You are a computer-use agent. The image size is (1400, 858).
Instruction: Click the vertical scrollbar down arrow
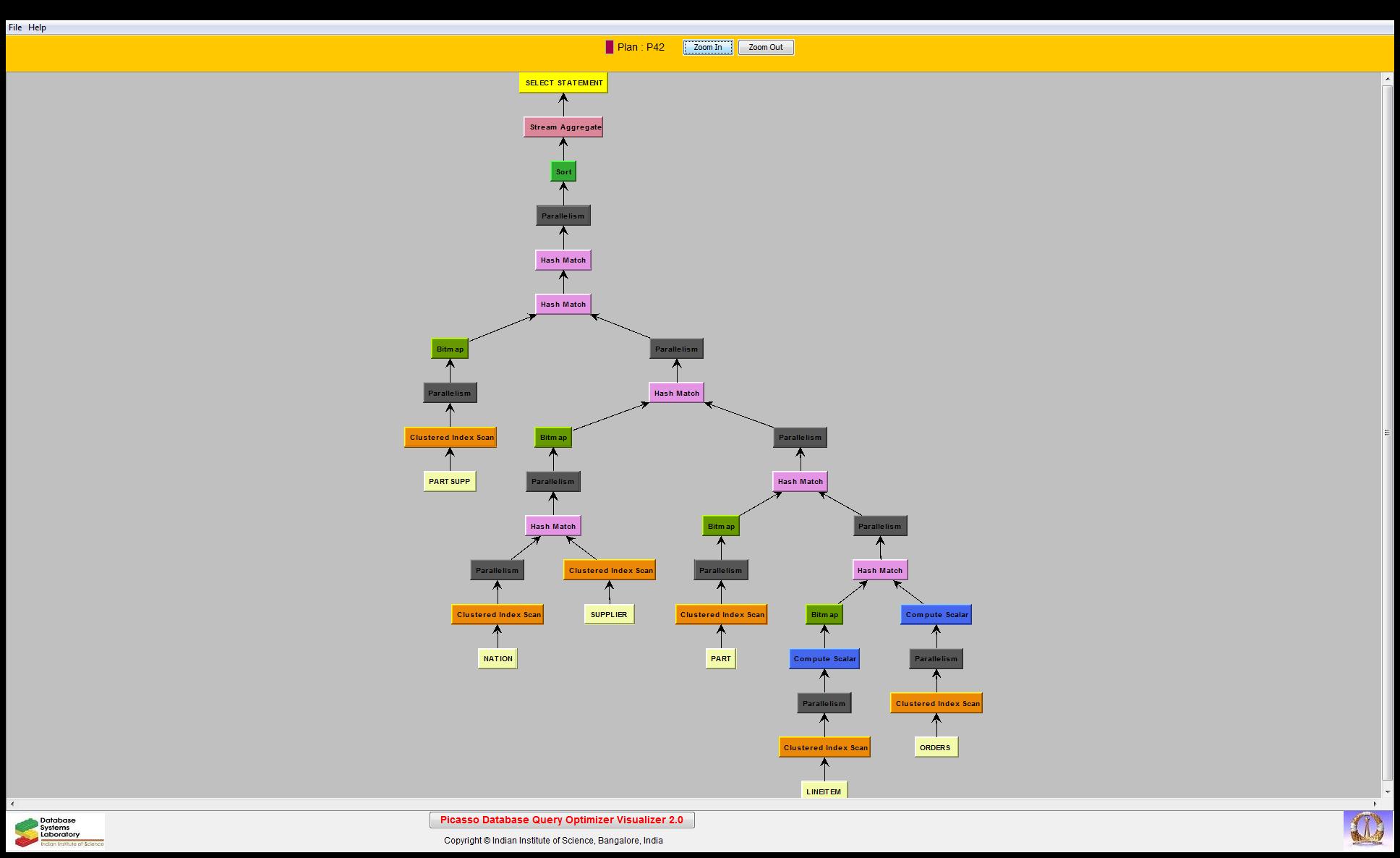1387,791
